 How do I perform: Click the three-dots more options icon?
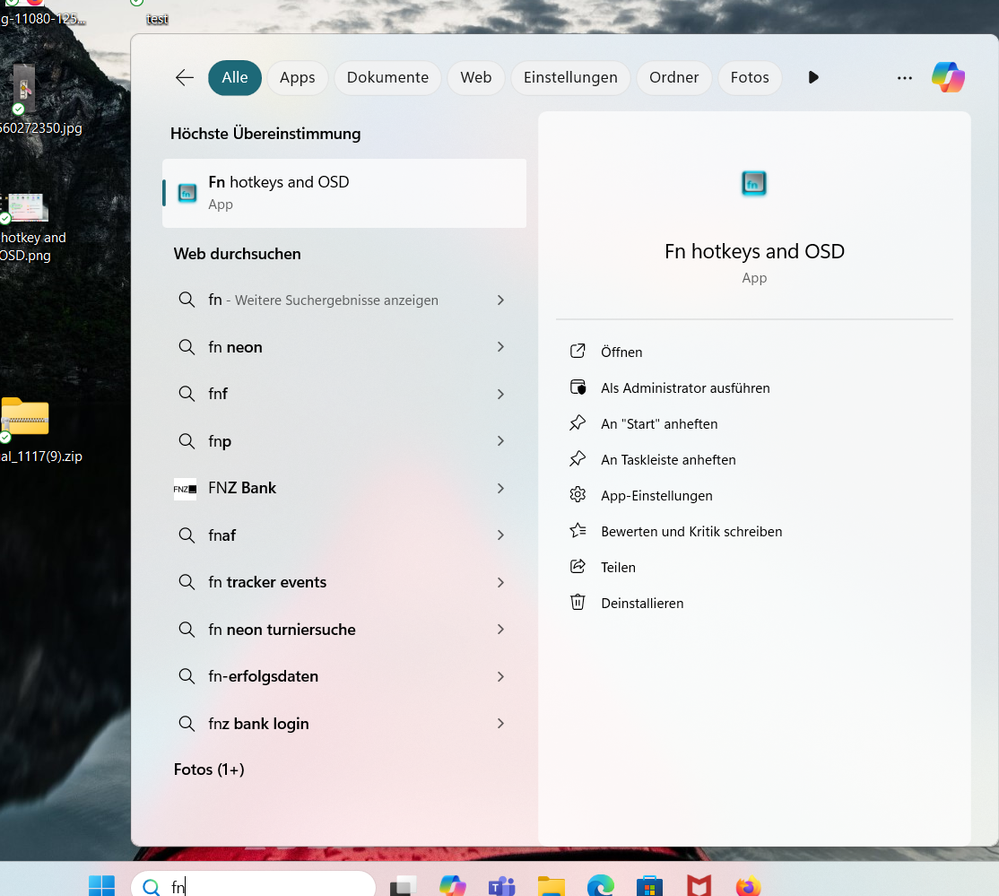[904, 78]
